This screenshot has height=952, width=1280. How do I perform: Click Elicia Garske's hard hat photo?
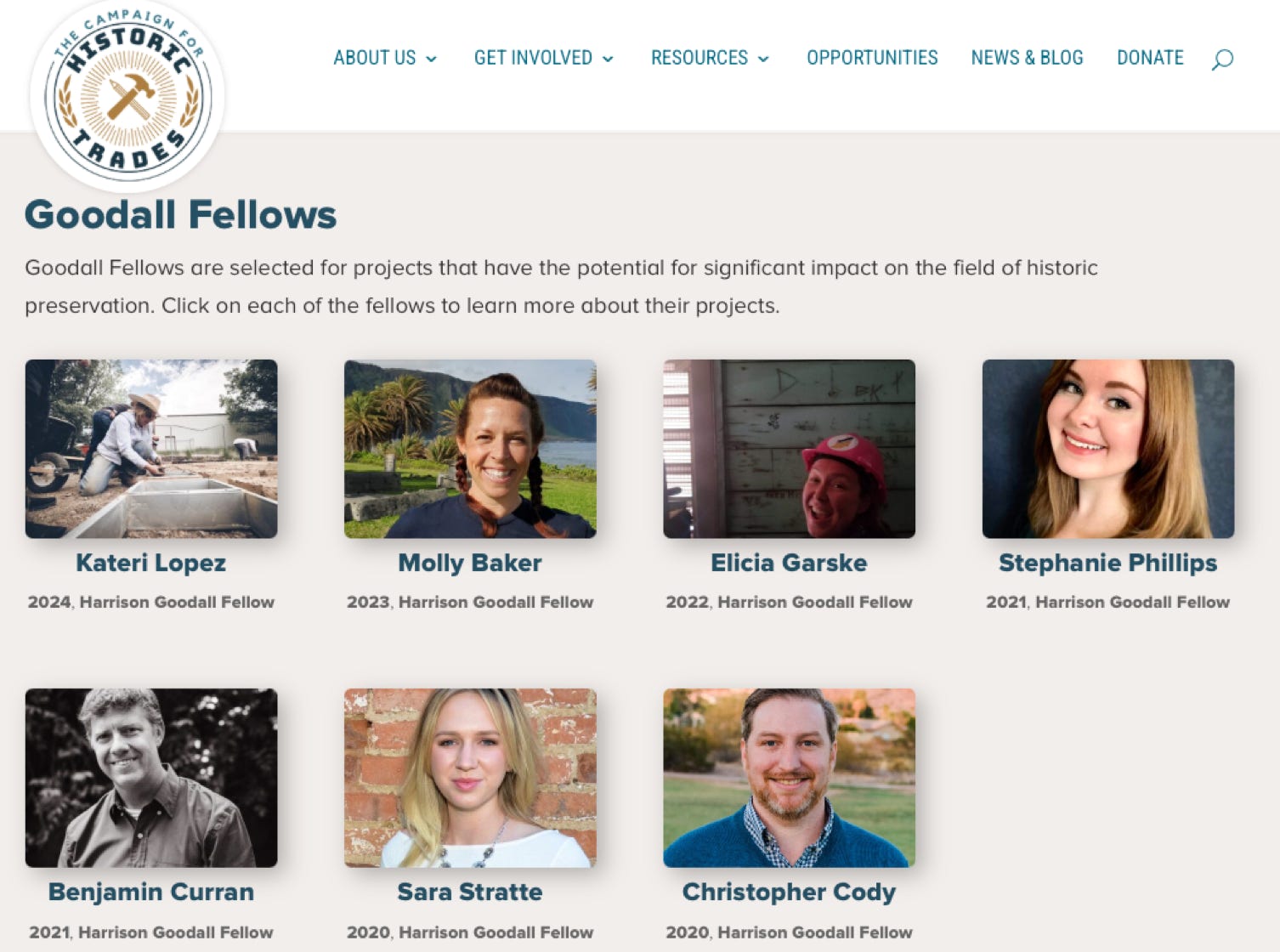[789, 449]
